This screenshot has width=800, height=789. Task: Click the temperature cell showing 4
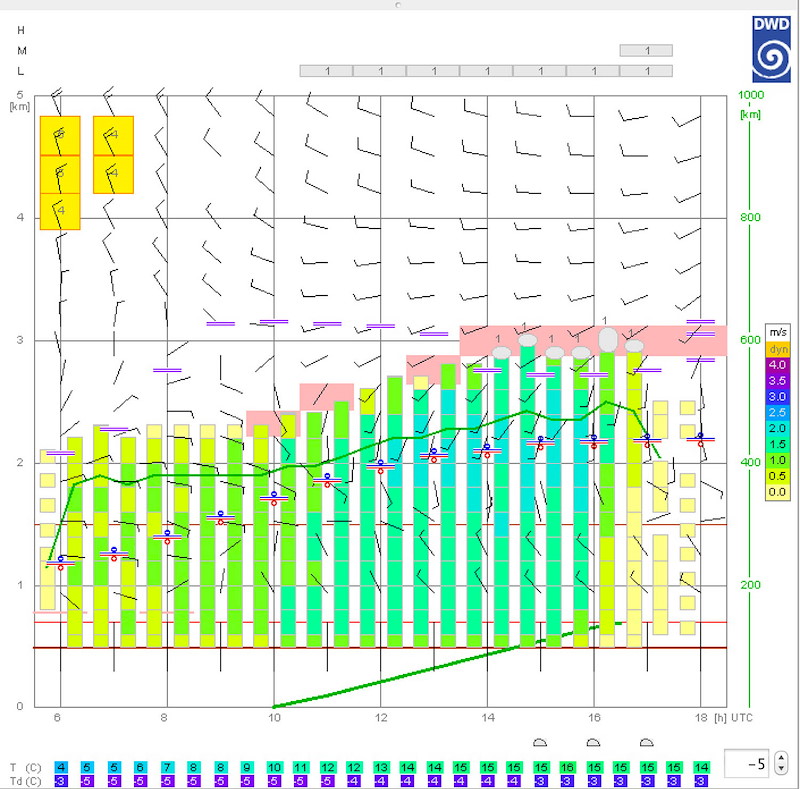tap(61, 767)
